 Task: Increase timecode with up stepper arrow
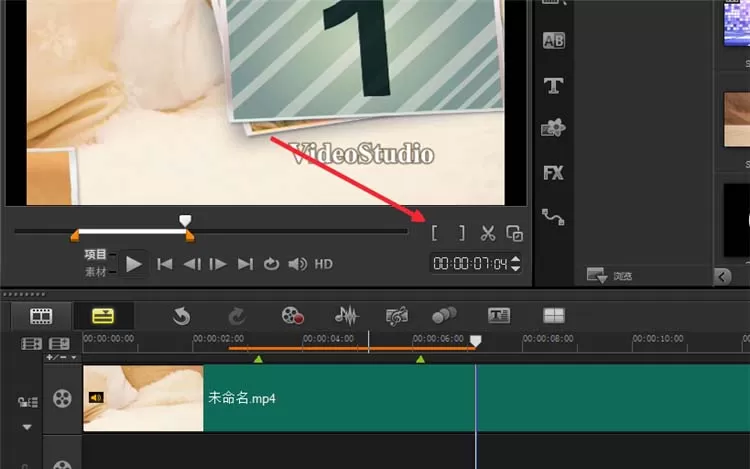[x=515, y=259]
